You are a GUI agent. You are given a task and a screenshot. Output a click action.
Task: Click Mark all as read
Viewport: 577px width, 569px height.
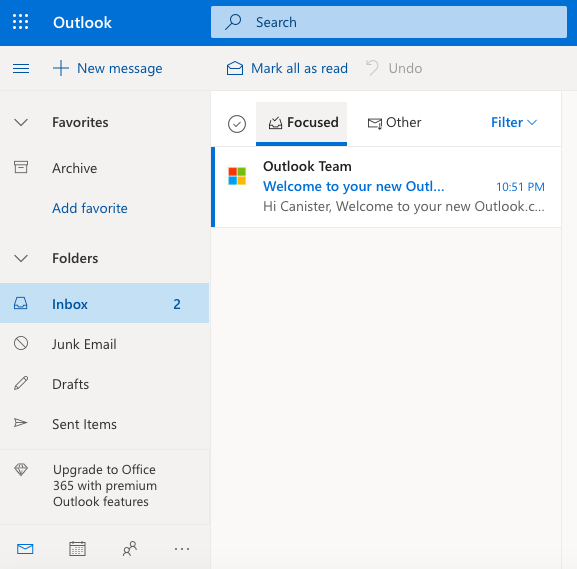287,68
